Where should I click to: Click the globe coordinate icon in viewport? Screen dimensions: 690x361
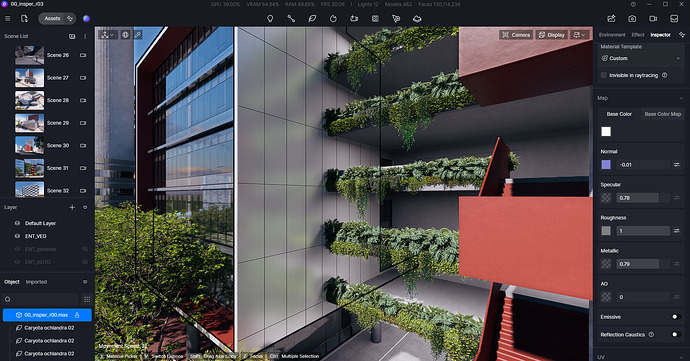click(x=125, y=35)
